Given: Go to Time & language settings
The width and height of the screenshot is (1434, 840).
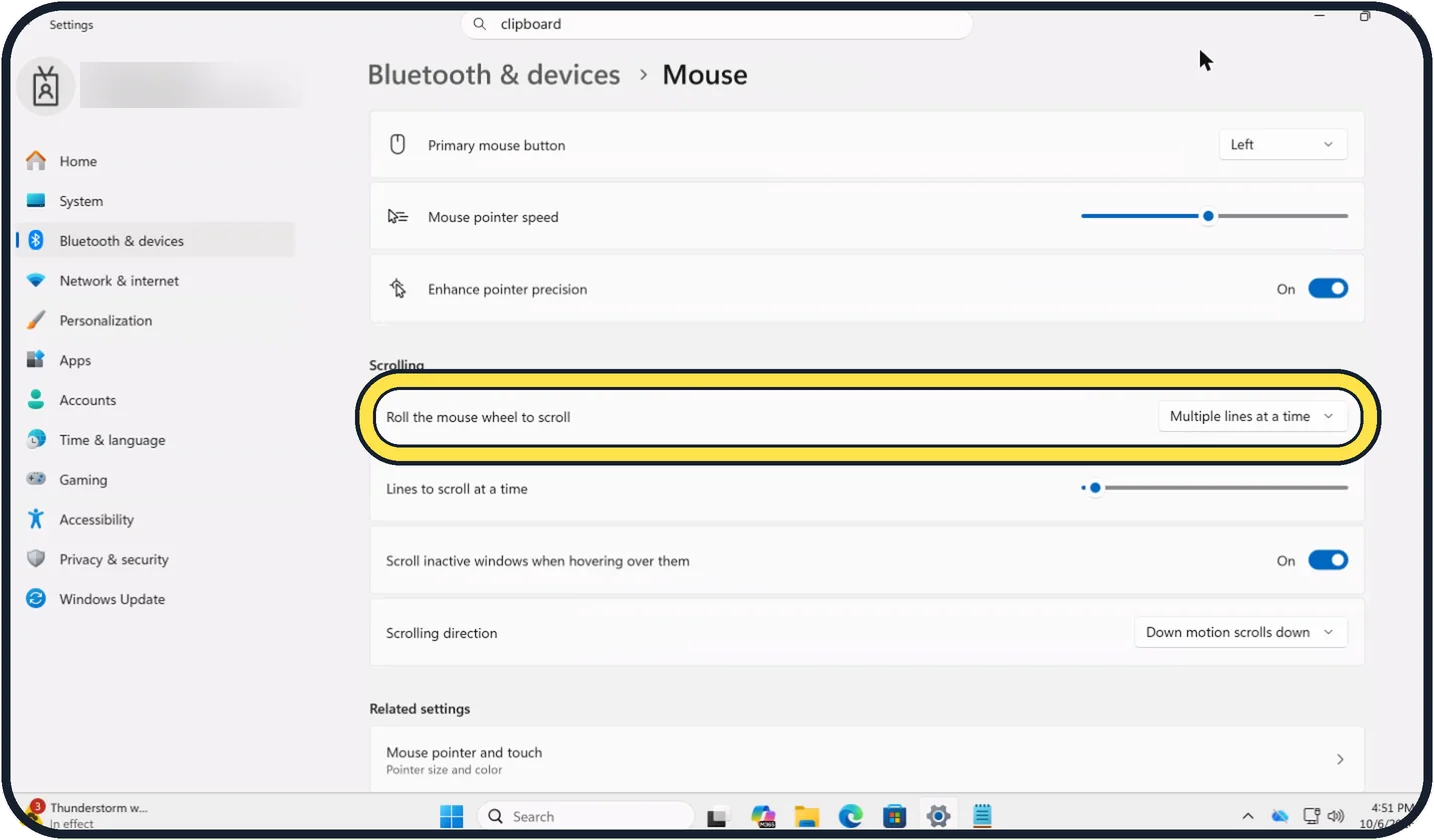Looking at the screenshot, I should click(112, 440).
